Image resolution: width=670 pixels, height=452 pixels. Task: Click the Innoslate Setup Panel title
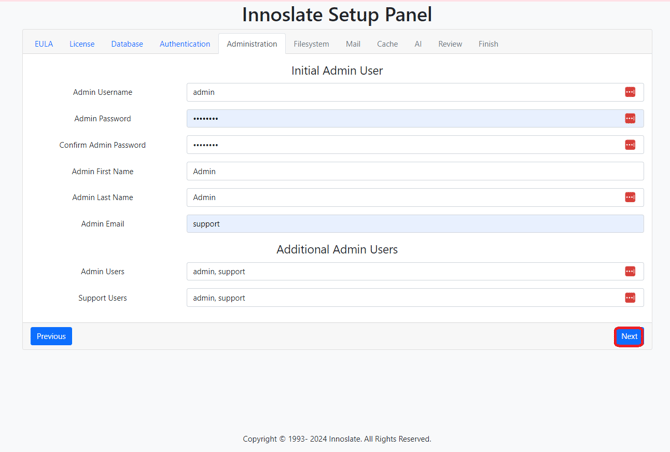click(x=337, y=15)
